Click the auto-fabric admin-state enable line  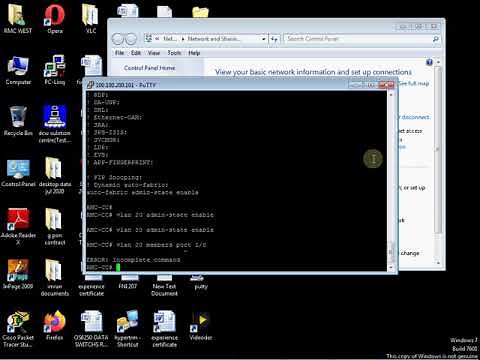(142, 192)
